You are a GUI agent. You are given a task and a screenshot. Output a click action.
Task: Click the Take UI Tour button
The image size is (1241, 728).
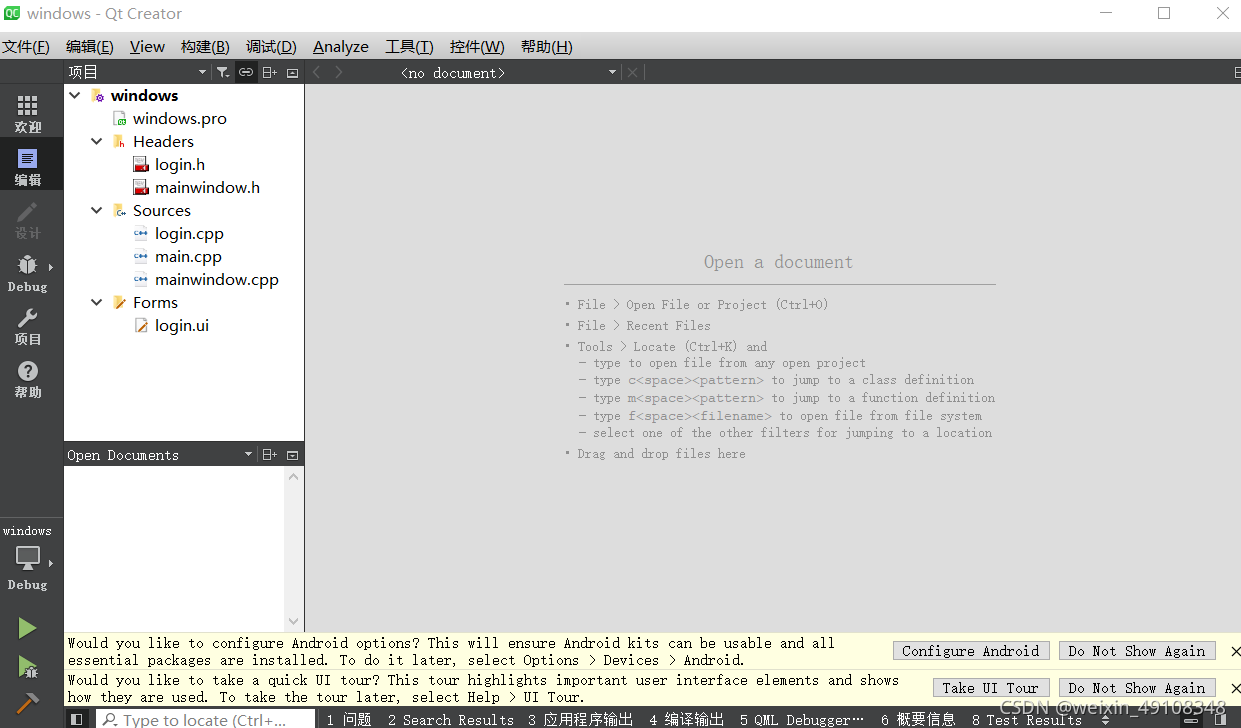tap(990, 688)
